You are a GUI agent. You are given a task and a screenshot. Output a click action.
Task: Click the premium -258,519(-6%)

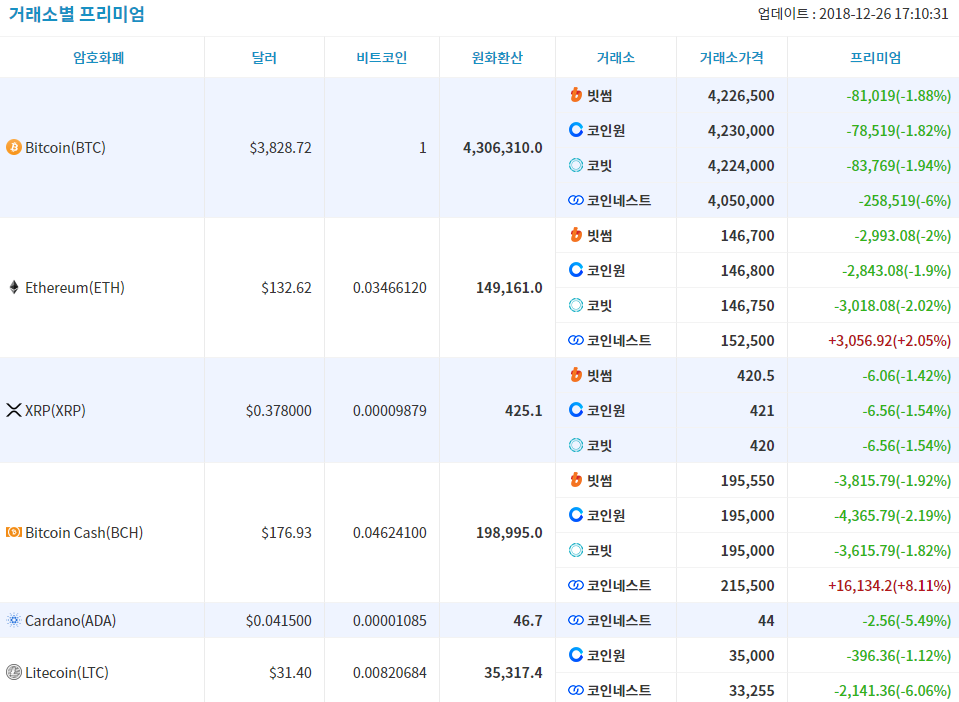pyautogui.click(x=905, y=201)
